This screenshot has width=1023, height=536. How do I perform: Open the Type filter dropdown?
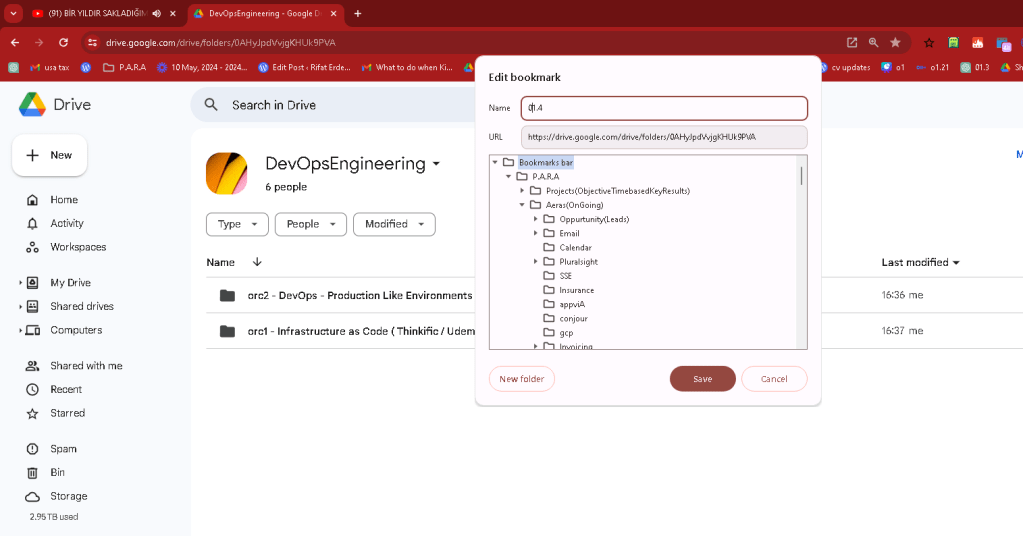(237, 224)
